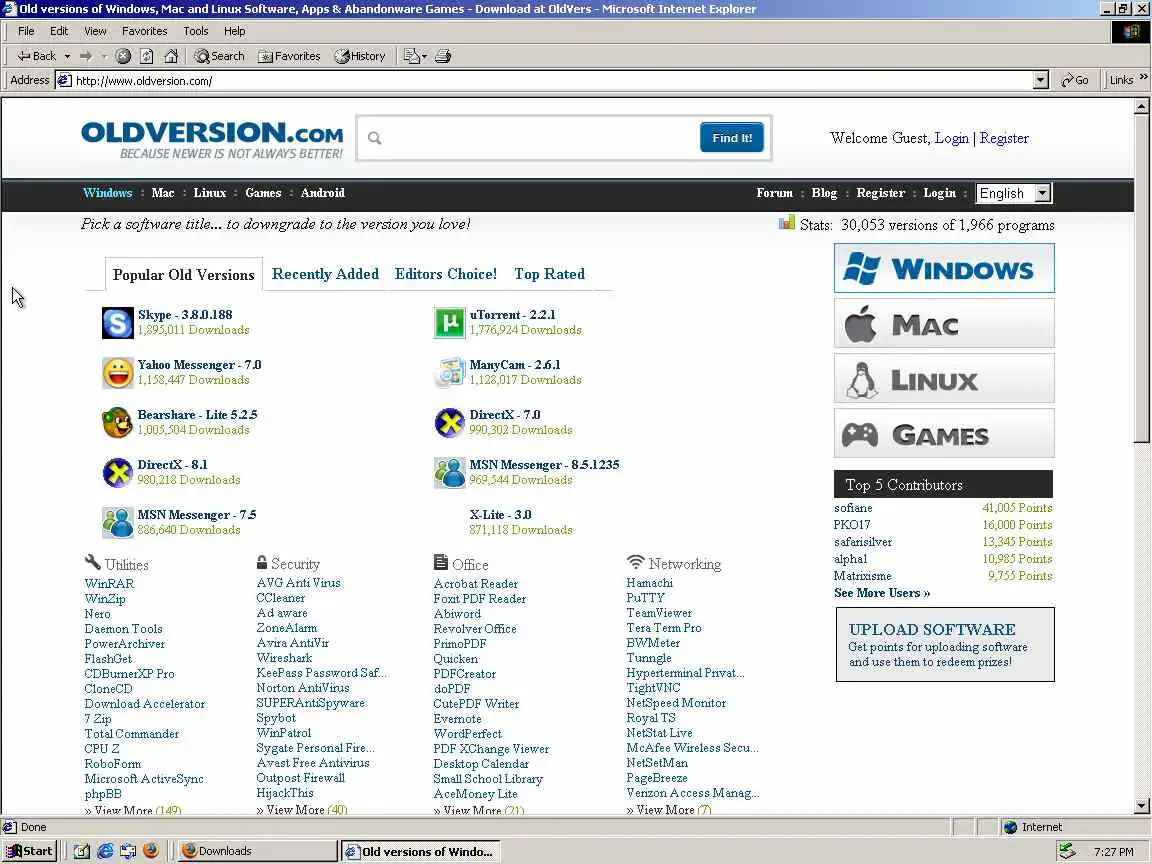
Task: Click the Upload Software box
Action: [945, 644]
